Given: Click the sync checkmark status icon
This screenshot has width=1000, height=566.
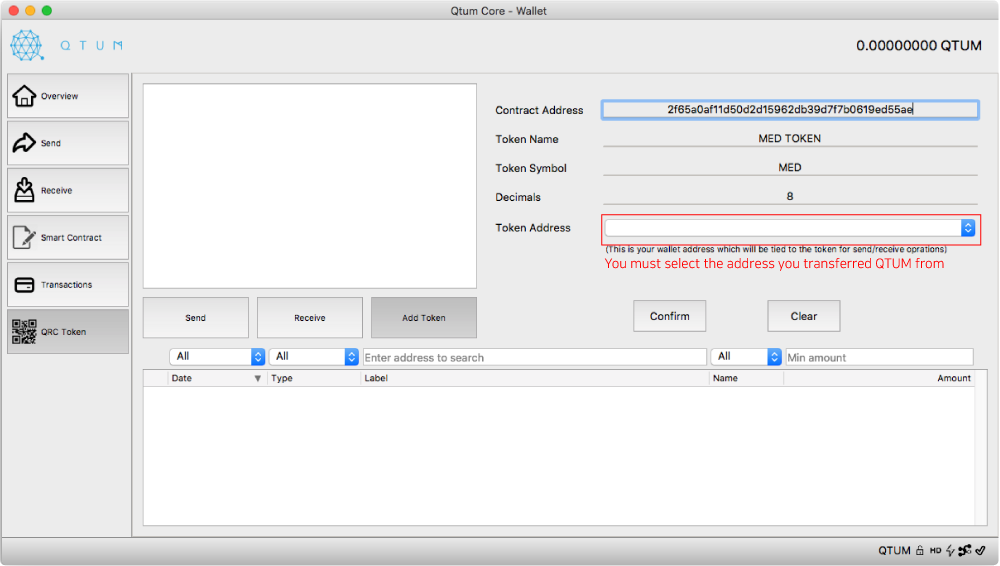Looking at the screenshot, I should pos(980,550).
